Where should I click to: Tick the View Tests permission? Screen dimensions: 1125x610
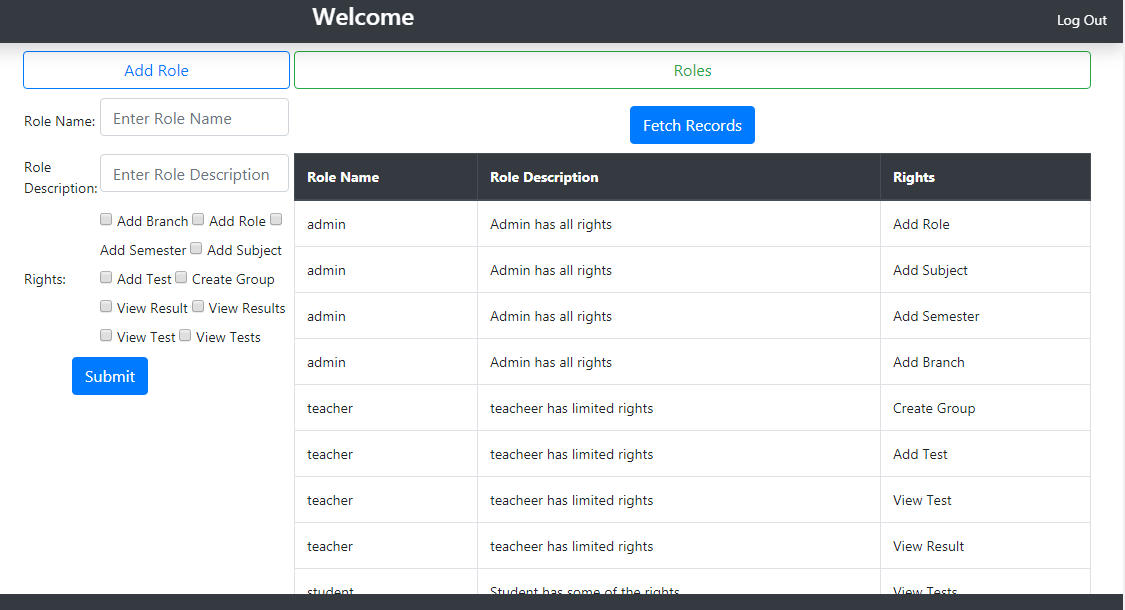point(184,335)
